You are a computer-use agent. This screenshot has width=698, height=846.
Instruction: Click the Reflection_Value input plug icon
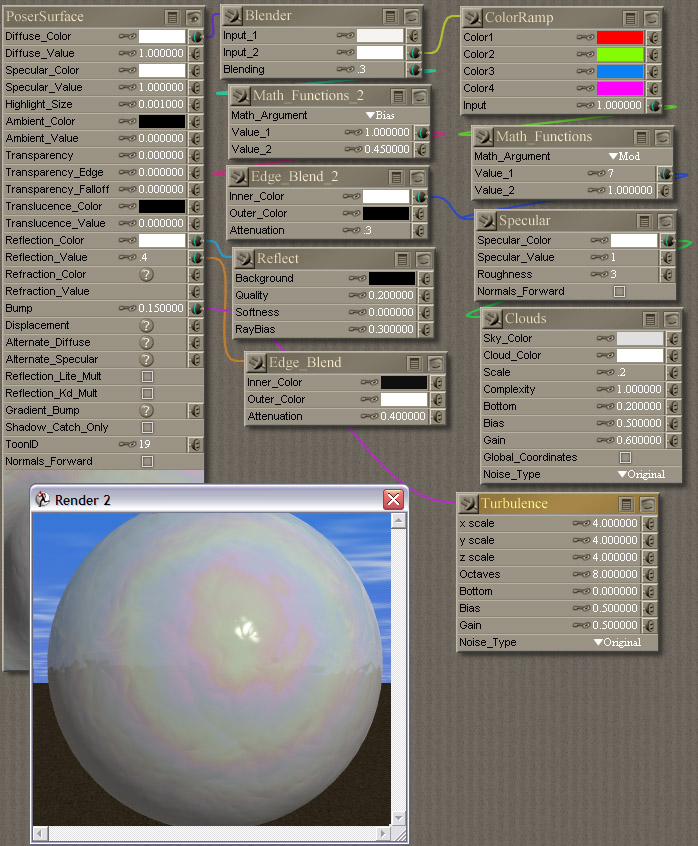point(196,258)
